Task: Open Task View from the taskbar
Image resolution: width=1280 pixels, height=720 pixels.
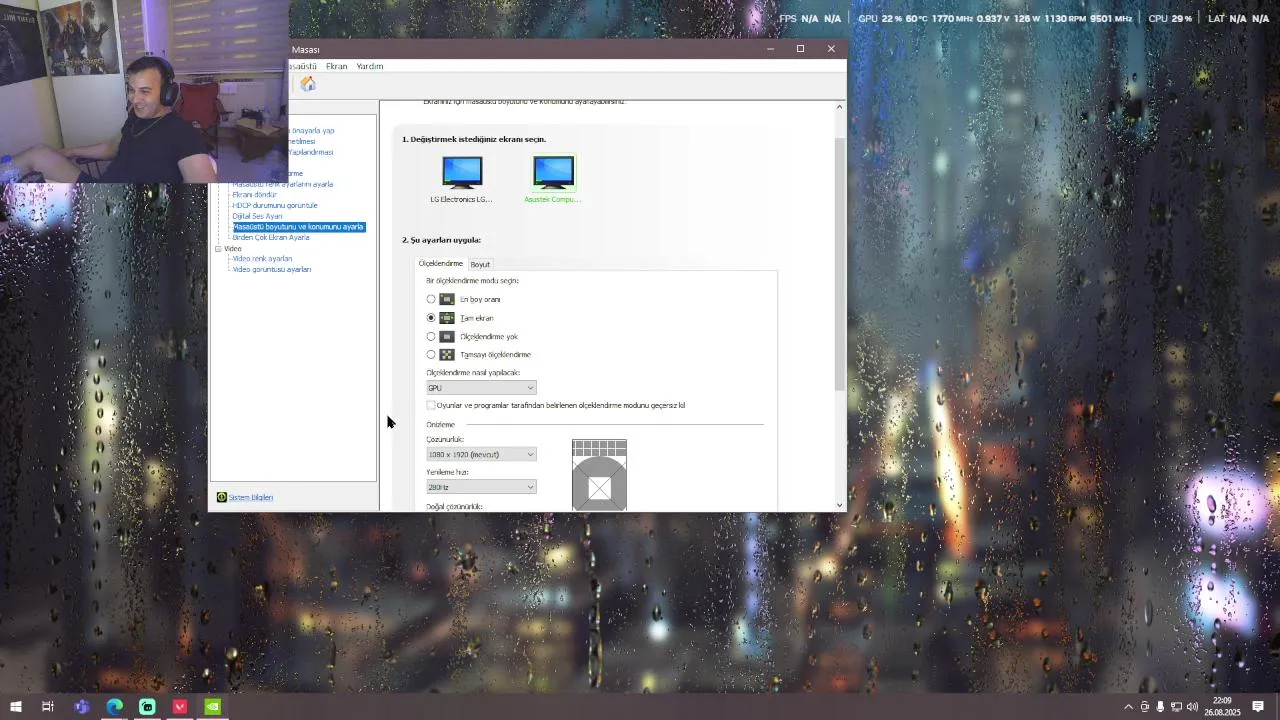Action: tap(48, 707)
